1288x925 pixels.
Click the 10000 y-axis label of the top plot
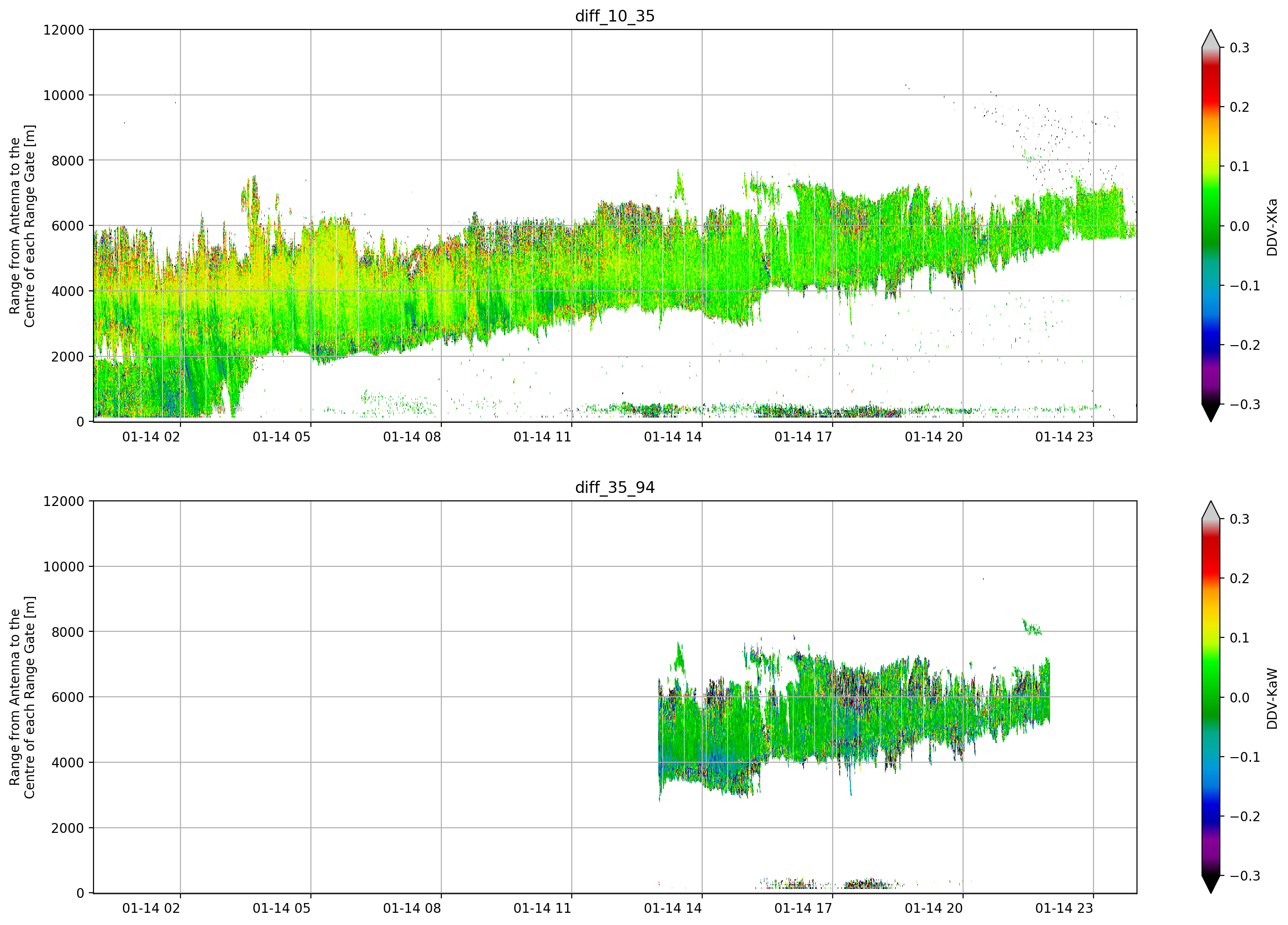point(64,95)
